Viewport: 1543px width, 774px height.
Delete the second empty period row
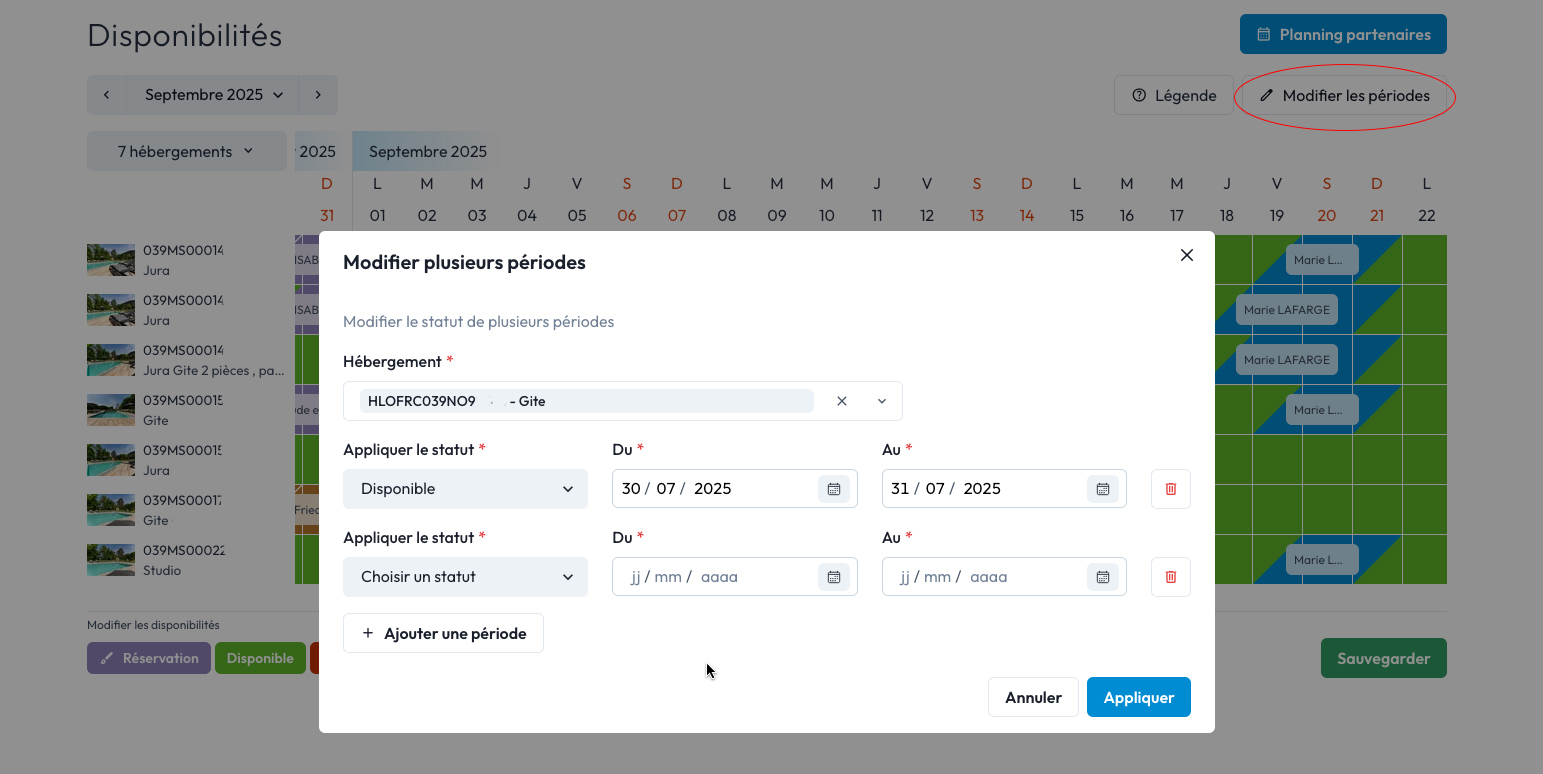pos(1170,577)
